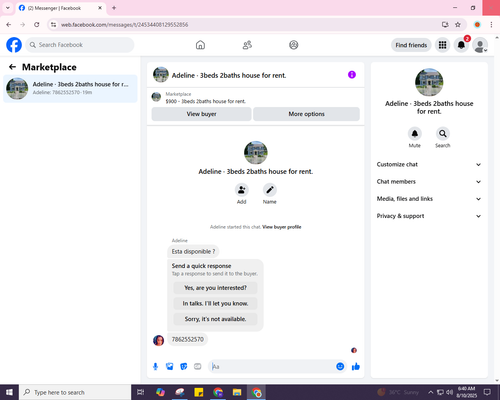Open the Windows Start menu
Viewport: 500px width, 400px height.
click(9, 392)
